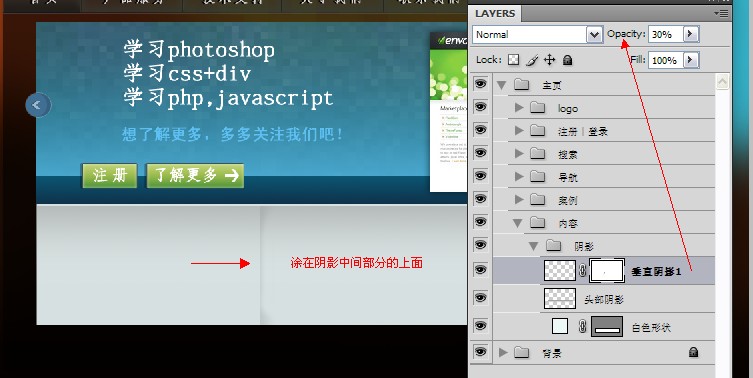
Task: Expand the 搜索 group
Action: tap(519, 154)
